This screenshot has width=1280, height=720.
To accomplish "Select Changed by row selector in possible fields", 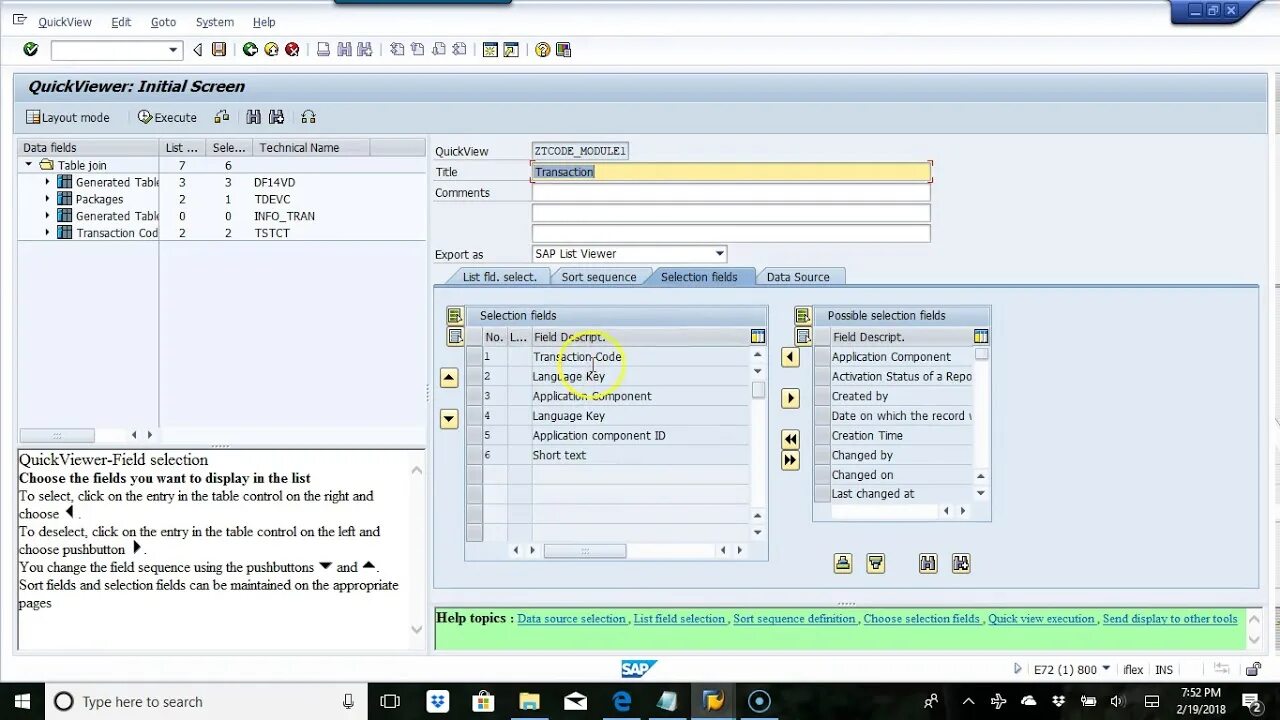I will point(822,455).
